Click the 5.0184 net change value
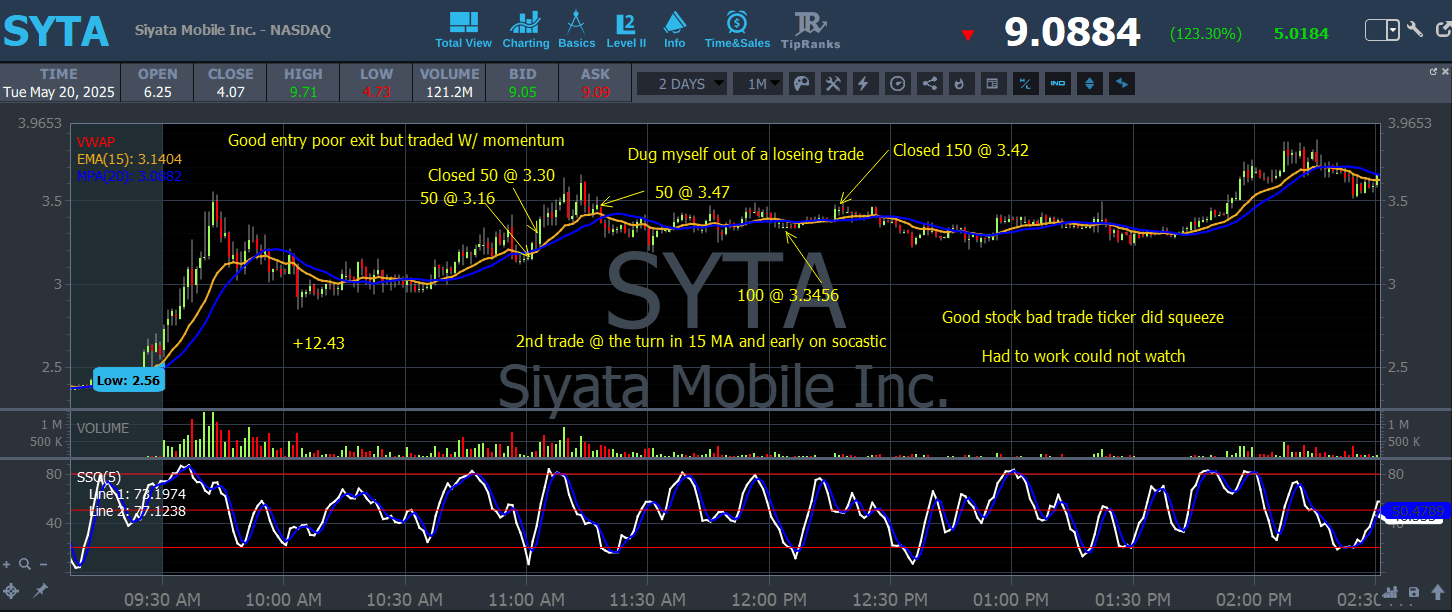The width and height of the screenshot is (1452, 612). tap(1301, 34)
